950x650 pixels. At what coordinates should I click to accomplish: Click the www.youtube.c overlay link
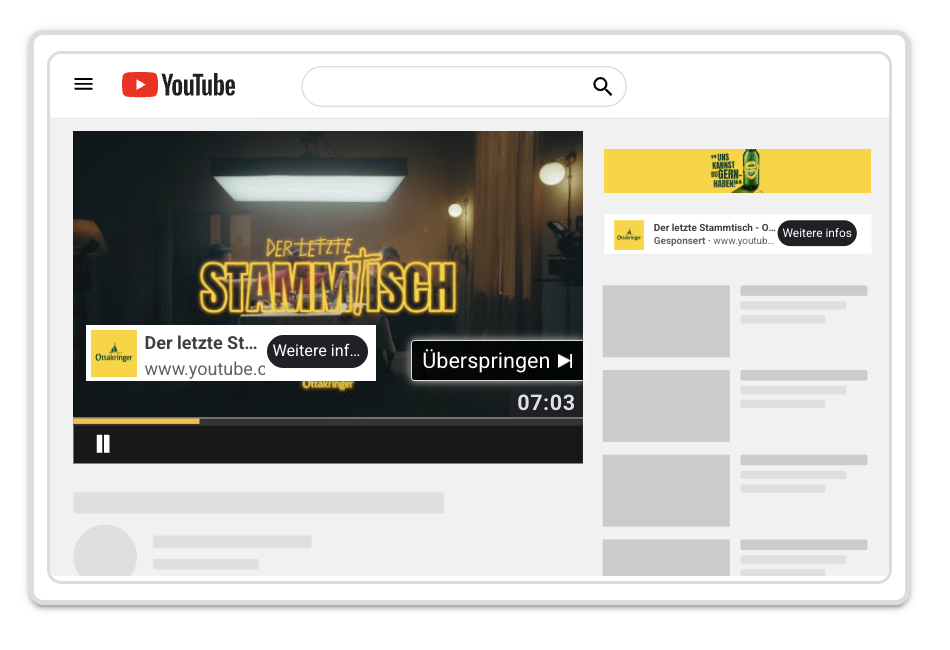tap(205, 369)
